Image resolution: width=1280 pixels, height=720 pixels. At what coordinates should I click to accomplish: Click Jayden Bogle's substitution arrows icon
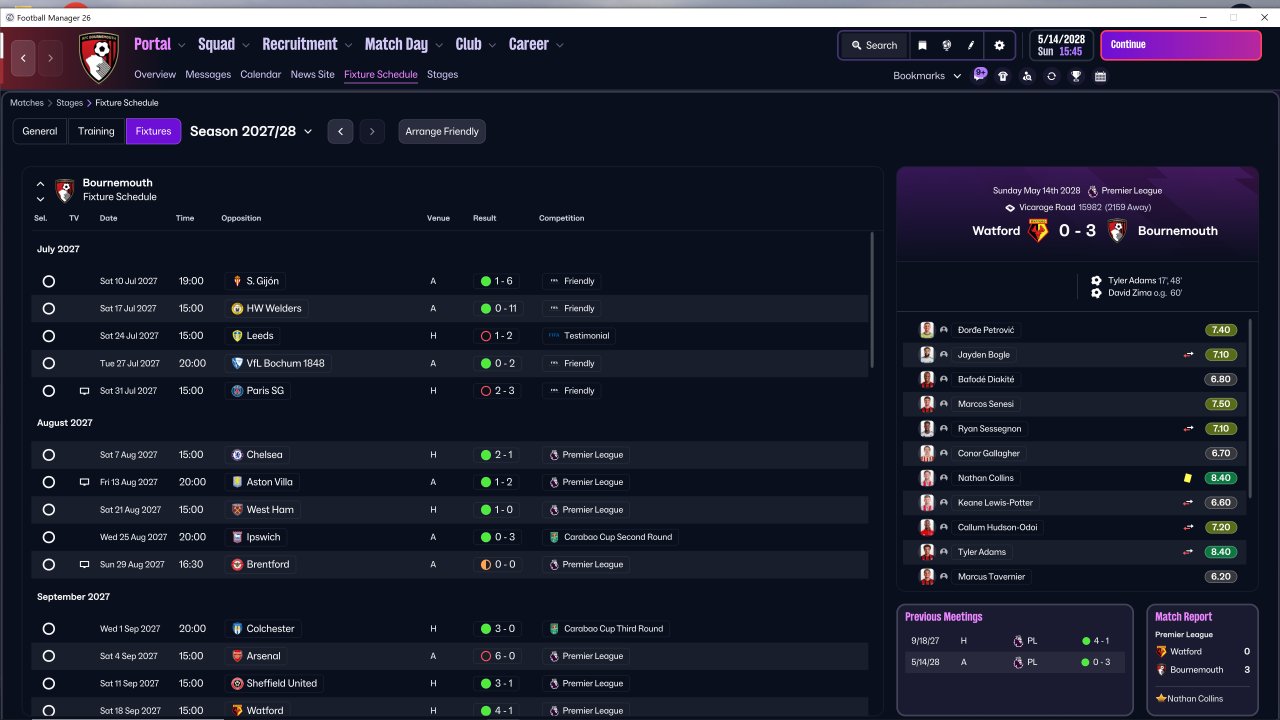(1189, 354)
